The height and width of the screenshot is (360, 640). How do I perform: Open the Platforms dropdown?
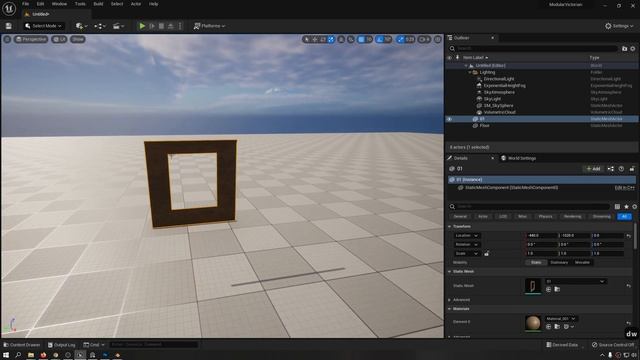[x=209, y=26]
